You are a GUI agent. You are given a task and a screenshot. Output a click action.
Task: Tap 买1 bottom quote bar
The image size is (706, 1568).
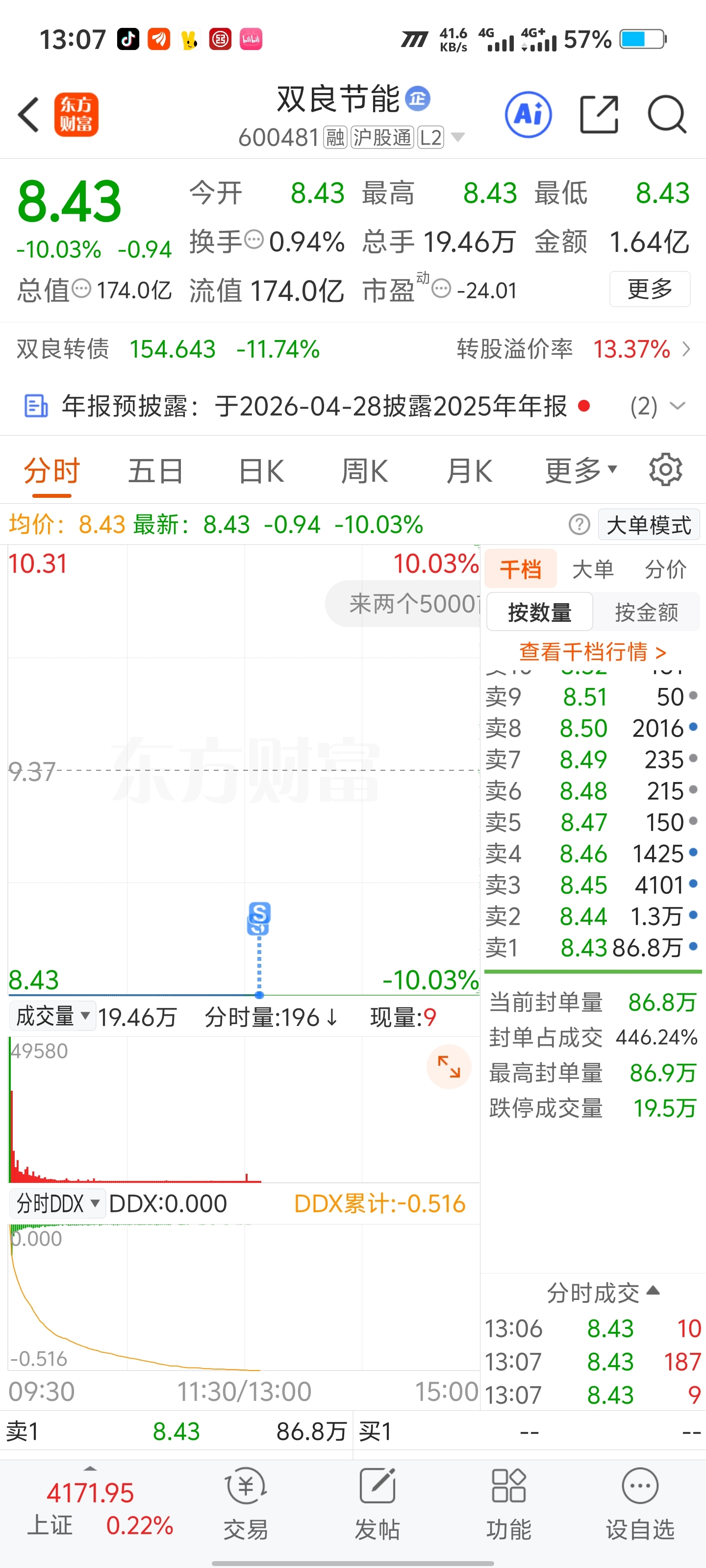[529, 1431]
